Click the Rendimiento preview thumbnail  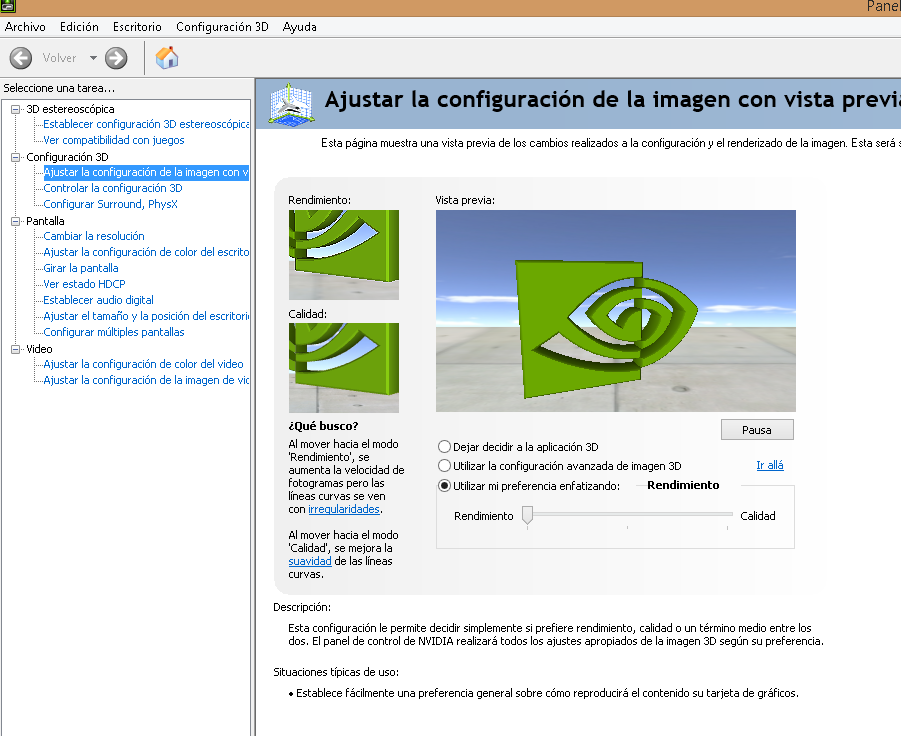click(344, 255)
